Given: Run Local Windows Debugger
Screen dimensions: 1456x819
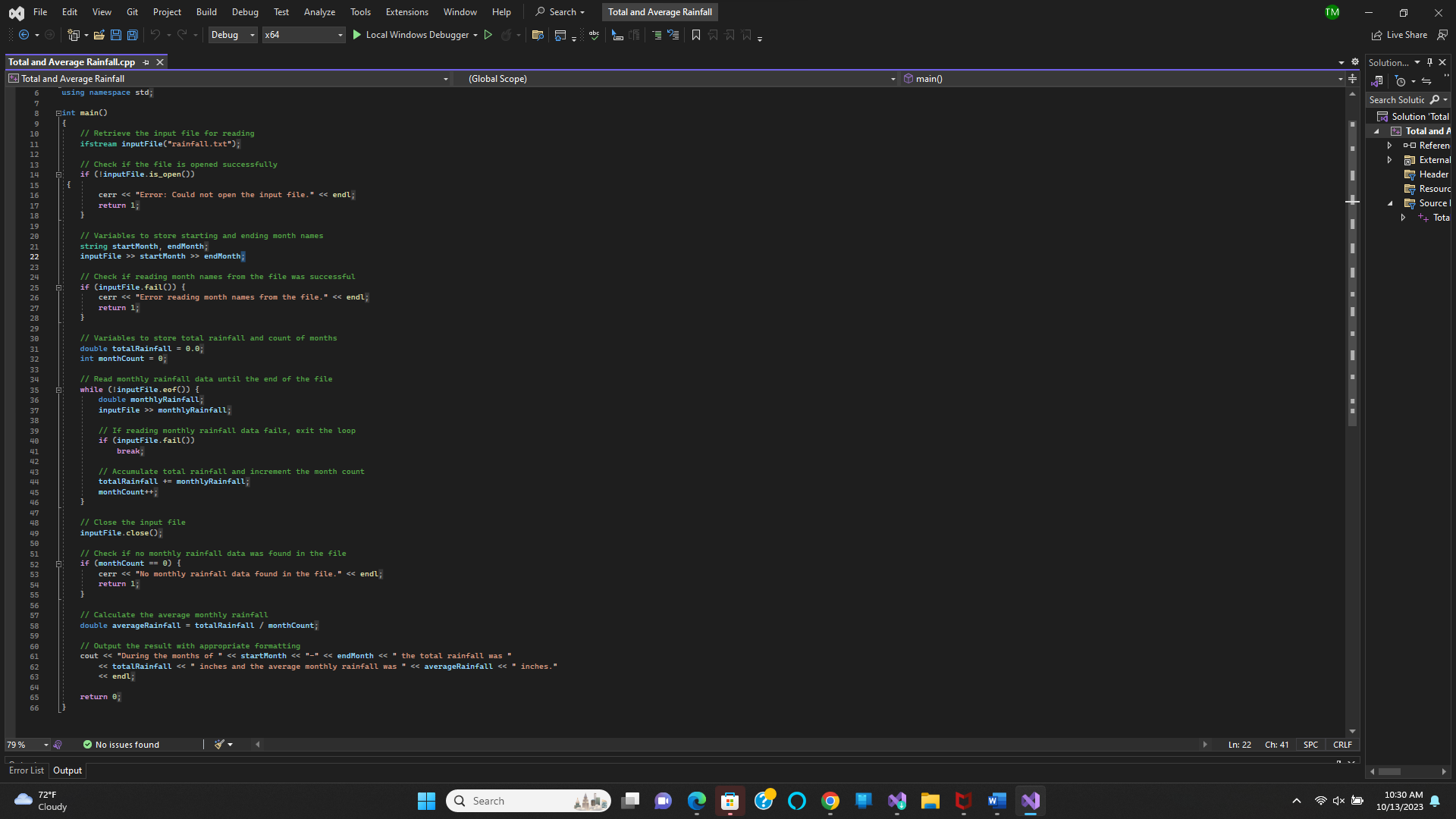Looking at the screenshot, I should tap(410, 35).
